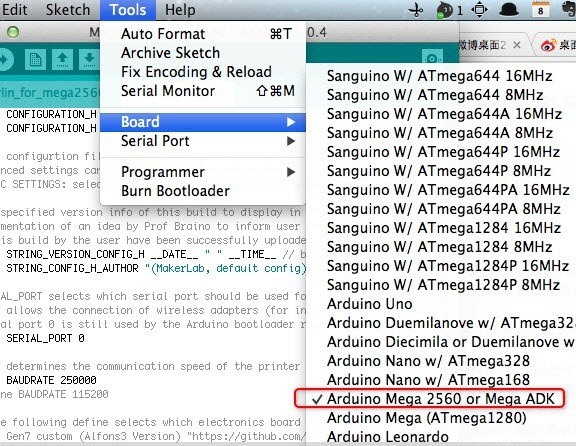The width and height of the screenshot is (576, 446).
Task: Choose Archive Sketch
Action: click(x=203, y=53)
